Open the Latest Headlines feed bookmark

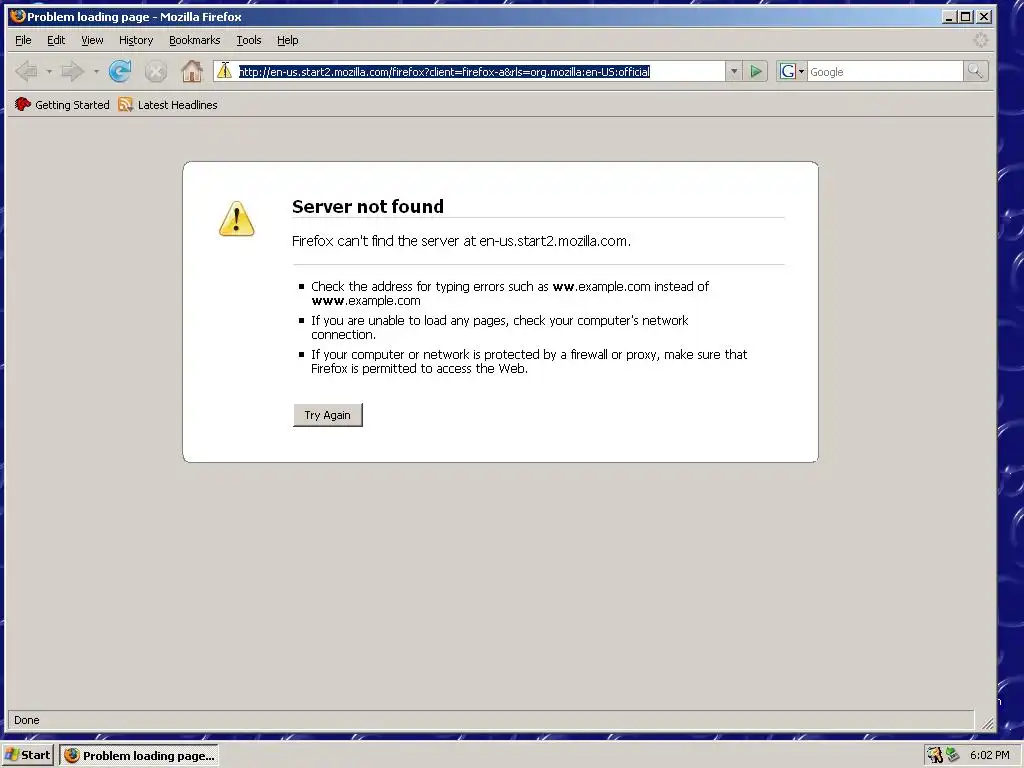point(168,104)
